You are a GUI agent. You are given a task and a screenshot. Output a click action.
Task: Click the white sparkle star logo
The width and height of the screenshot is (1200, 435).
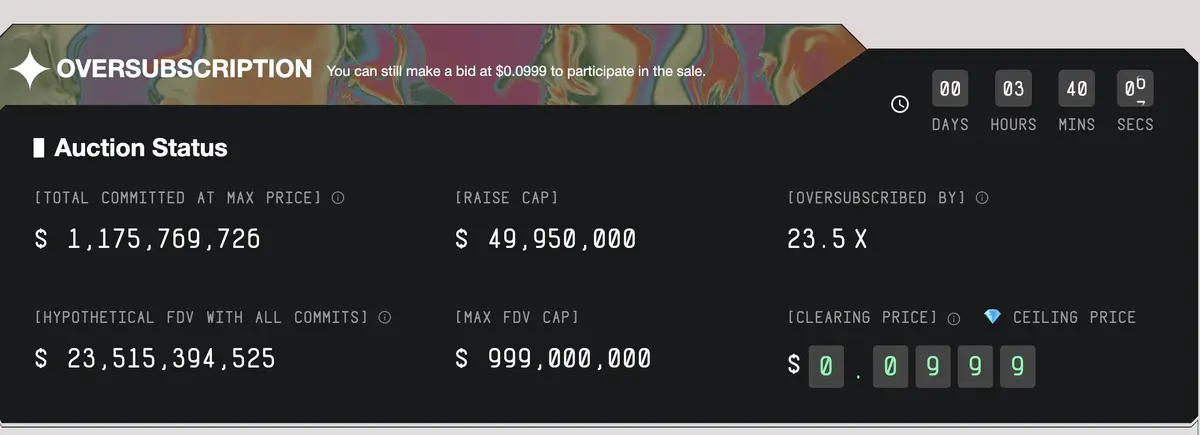pos(29,70)
